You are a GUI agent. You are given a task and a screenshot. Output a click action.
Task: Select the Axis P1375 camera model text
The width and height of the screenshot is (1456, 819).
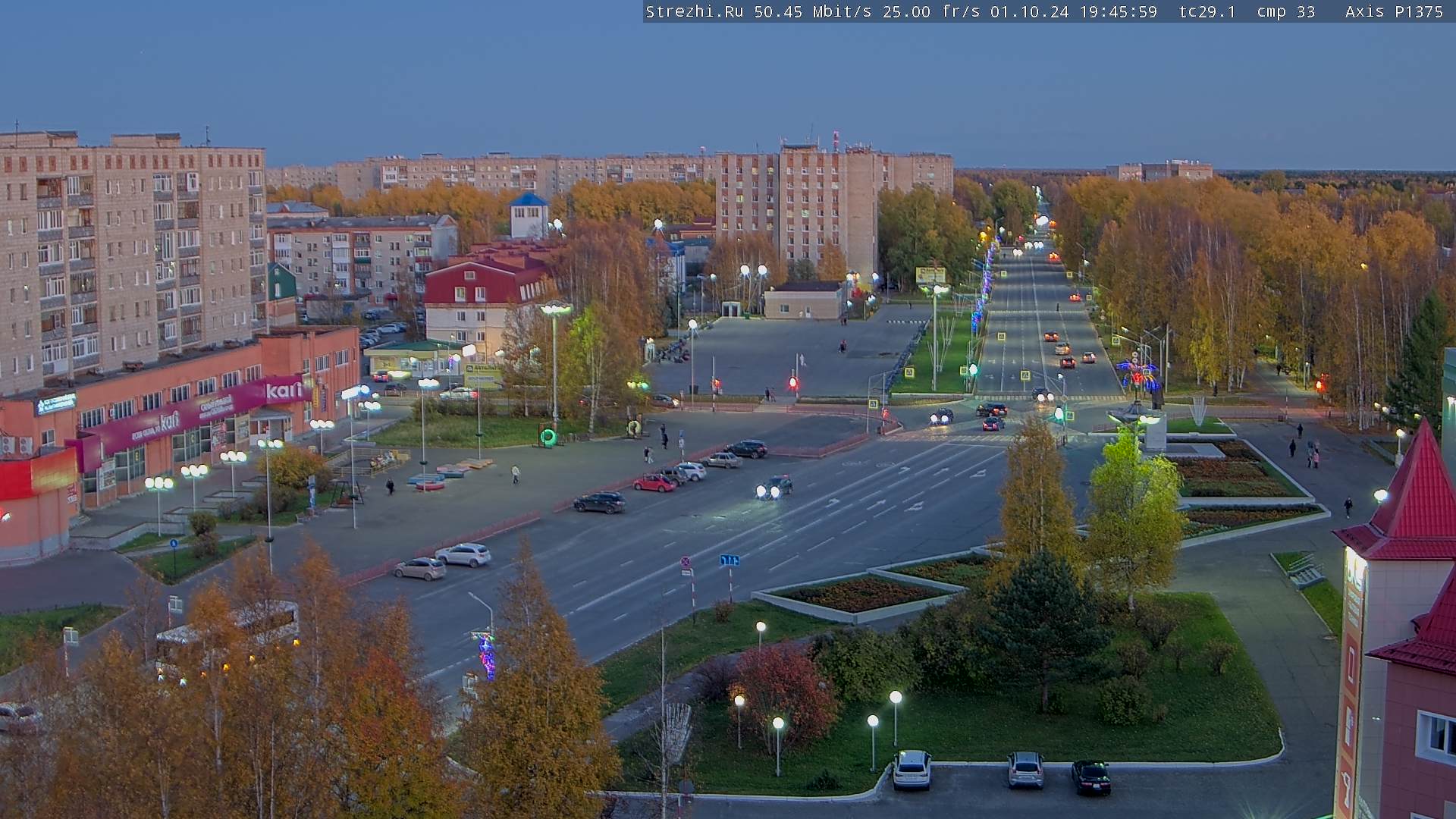[x=1394, y=12]
